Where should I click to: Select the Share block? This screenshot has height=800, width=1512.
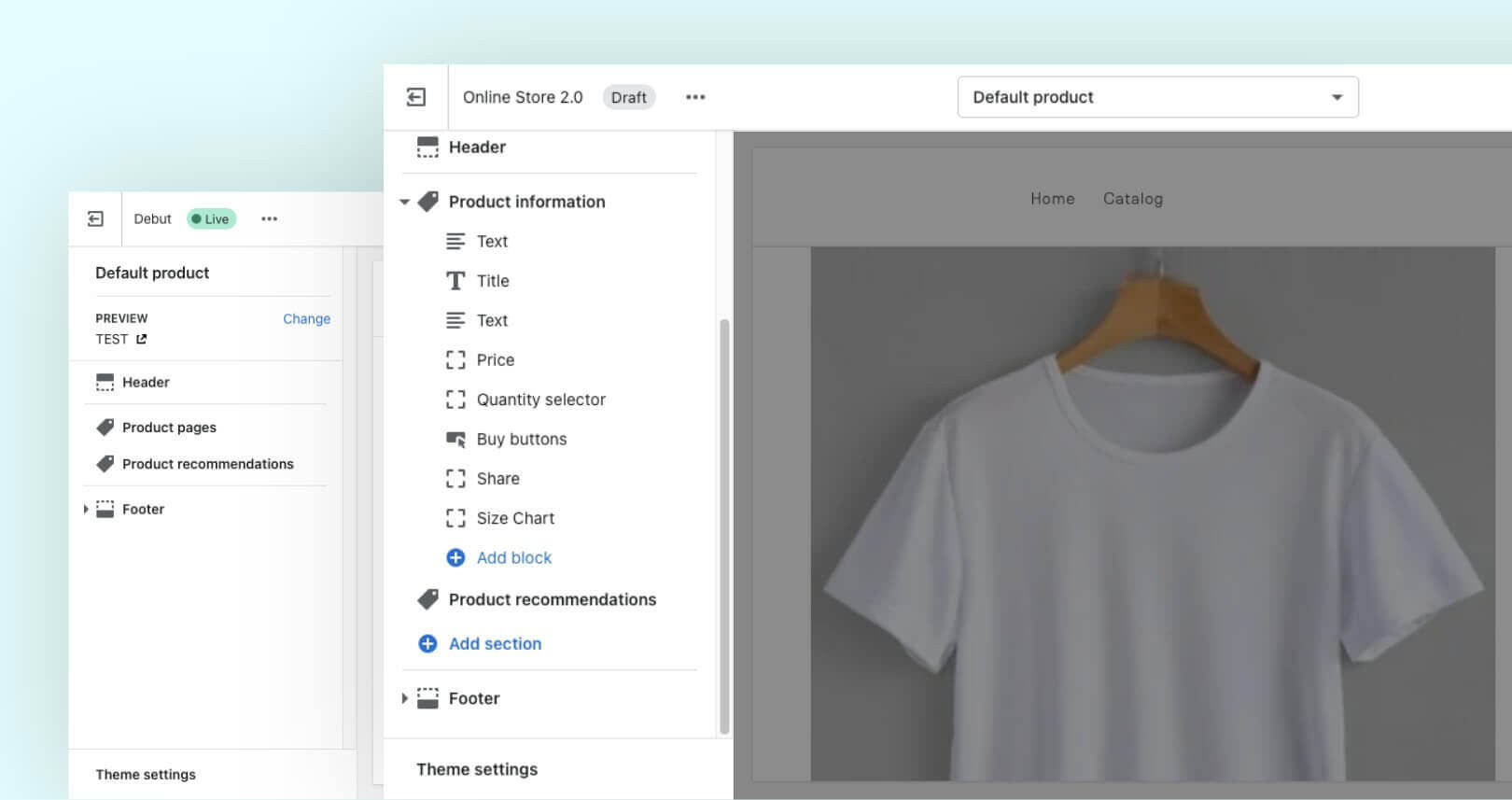click(498, 479)
